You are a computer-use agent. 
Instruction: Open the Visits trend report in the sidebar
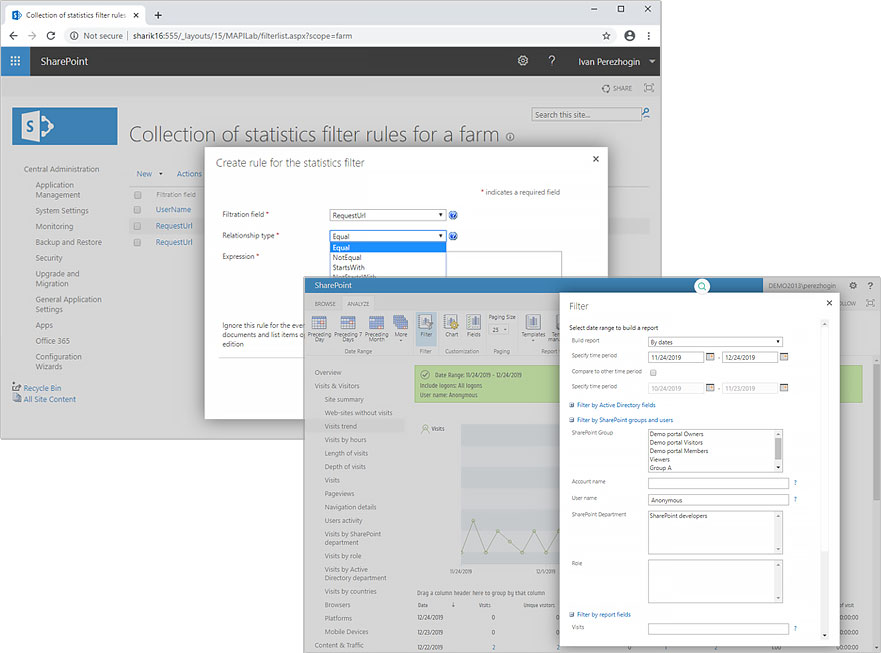click(x=340, y=427)
